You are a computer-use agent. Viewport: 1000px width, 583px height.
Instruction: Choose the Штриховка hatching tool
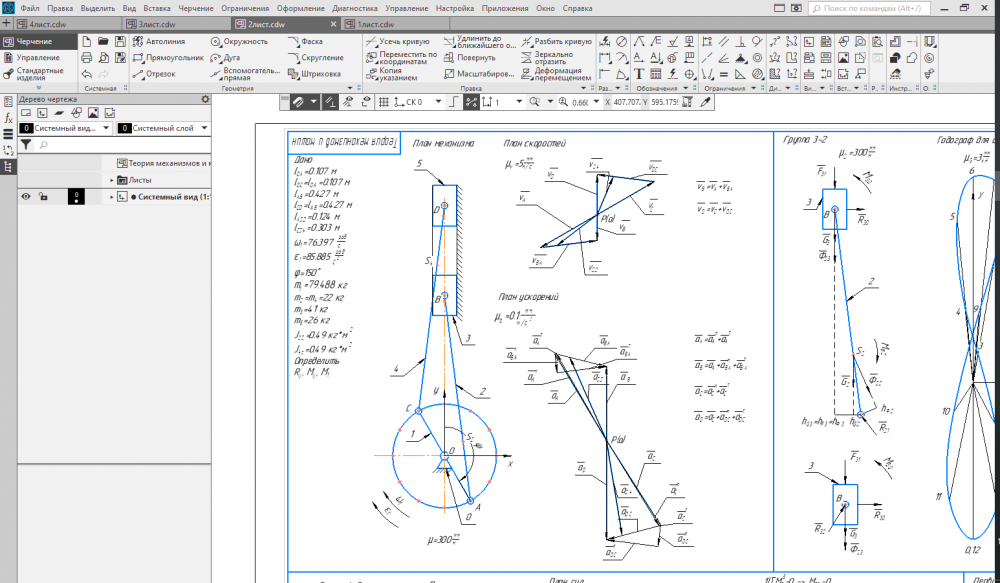pos(313,74)
